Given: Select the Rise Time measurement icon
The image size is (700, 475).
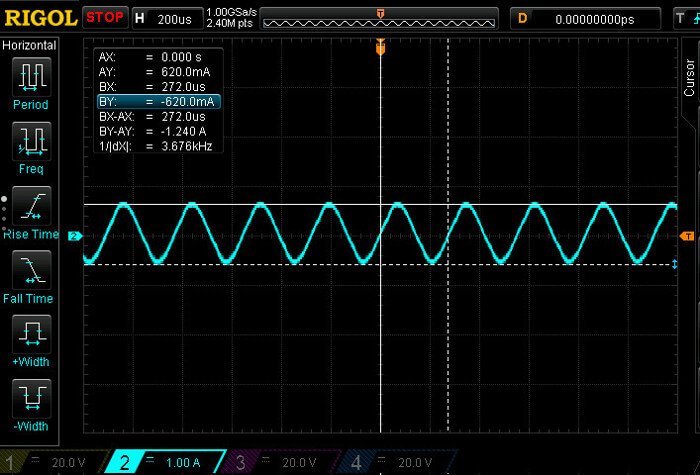Looking at the screenshot, I should coord(31,206).
